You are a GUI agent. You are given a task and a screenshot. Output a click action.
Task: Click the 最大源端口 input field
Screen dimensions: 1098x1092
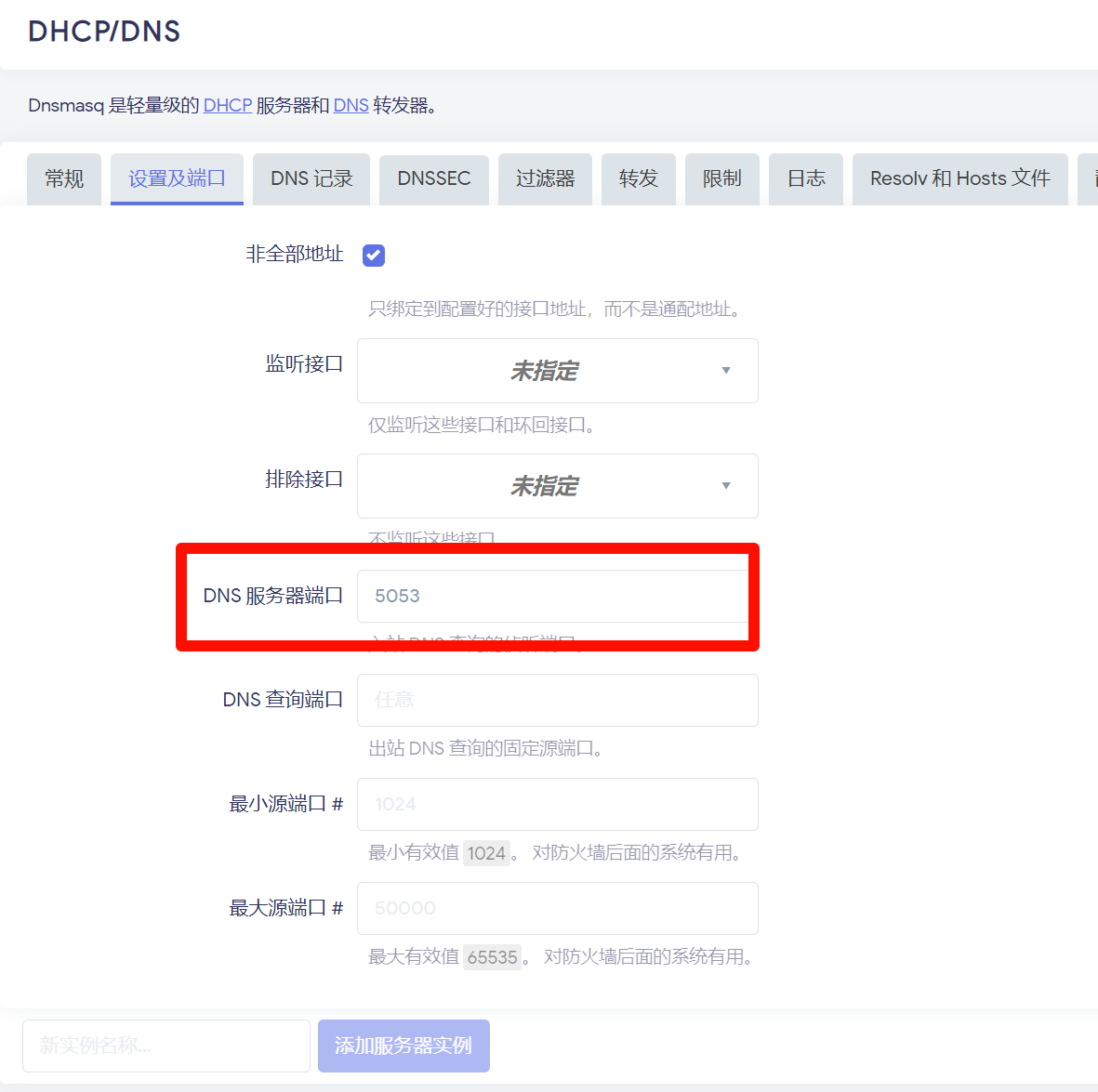tap(557, 908)
